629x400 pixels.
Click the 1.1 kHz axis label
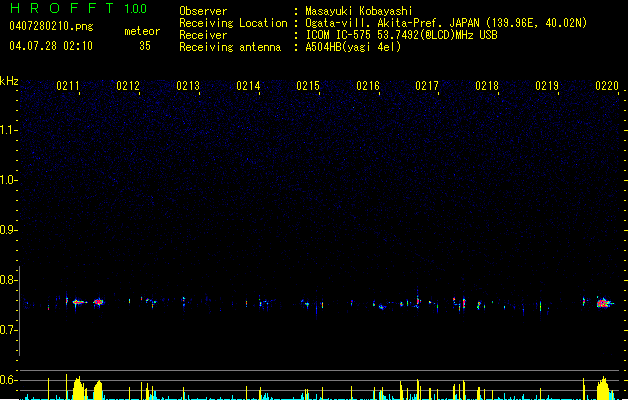click(x=8, y=130)
